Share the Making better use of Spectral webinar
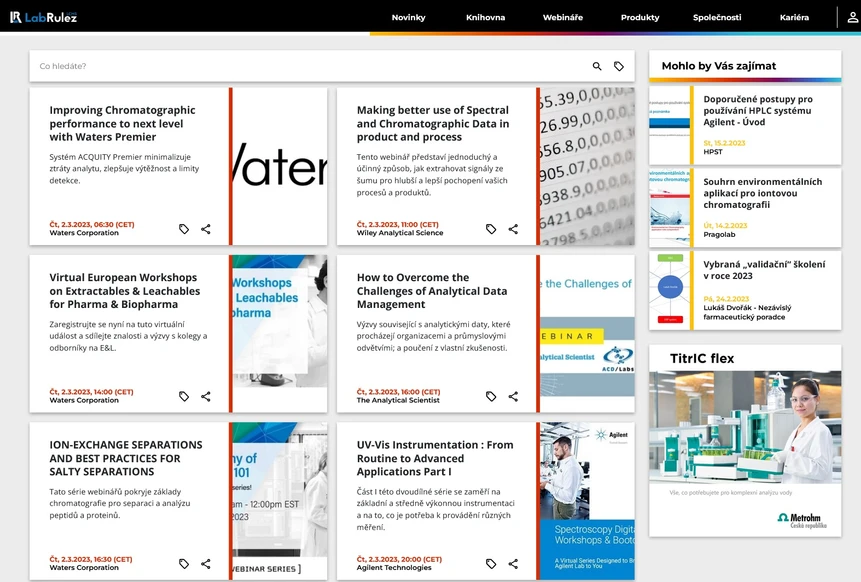 point(513,229)
